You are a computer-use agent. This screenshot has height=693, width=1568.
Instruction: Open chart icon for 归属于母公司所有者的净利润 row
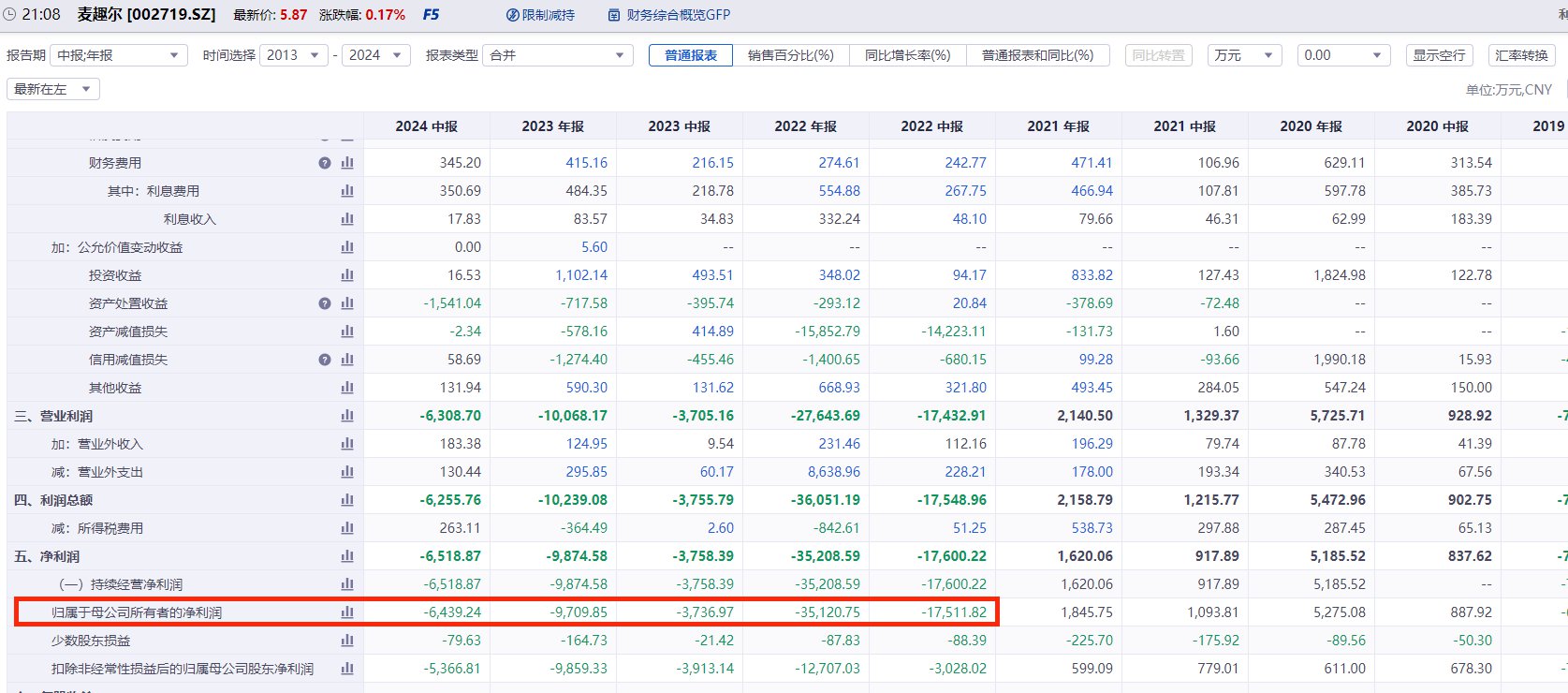(347, 612)
